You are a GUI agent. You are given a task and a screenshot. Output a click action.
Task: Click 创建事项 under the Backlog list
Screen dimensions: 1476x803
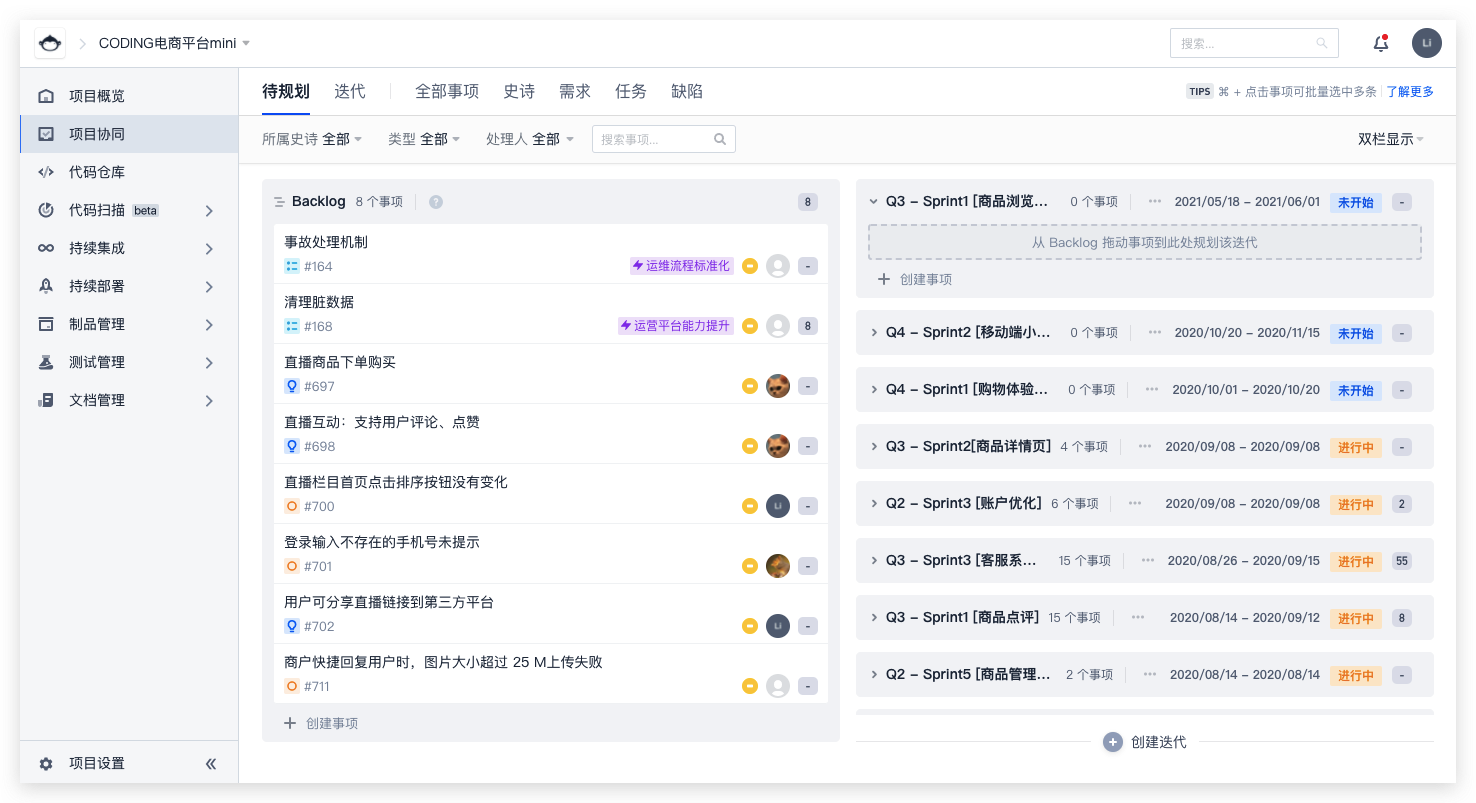[x=322, y=723]
